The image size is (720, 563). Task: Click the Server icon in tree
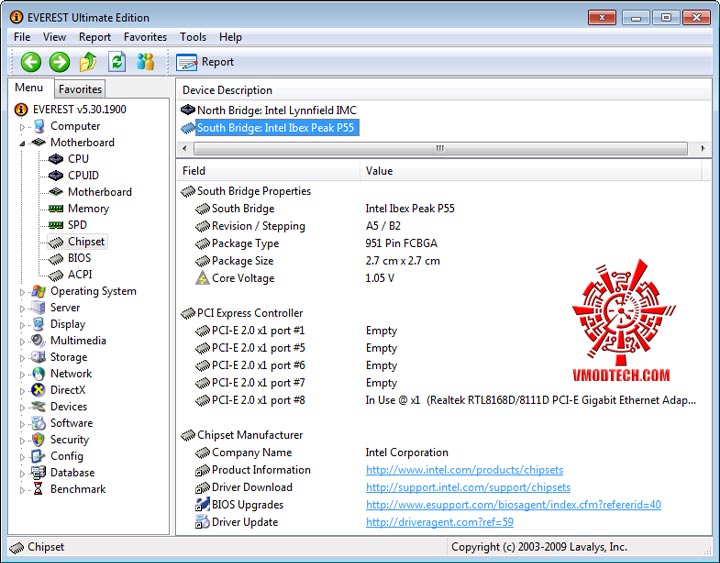tap(39, 308)
